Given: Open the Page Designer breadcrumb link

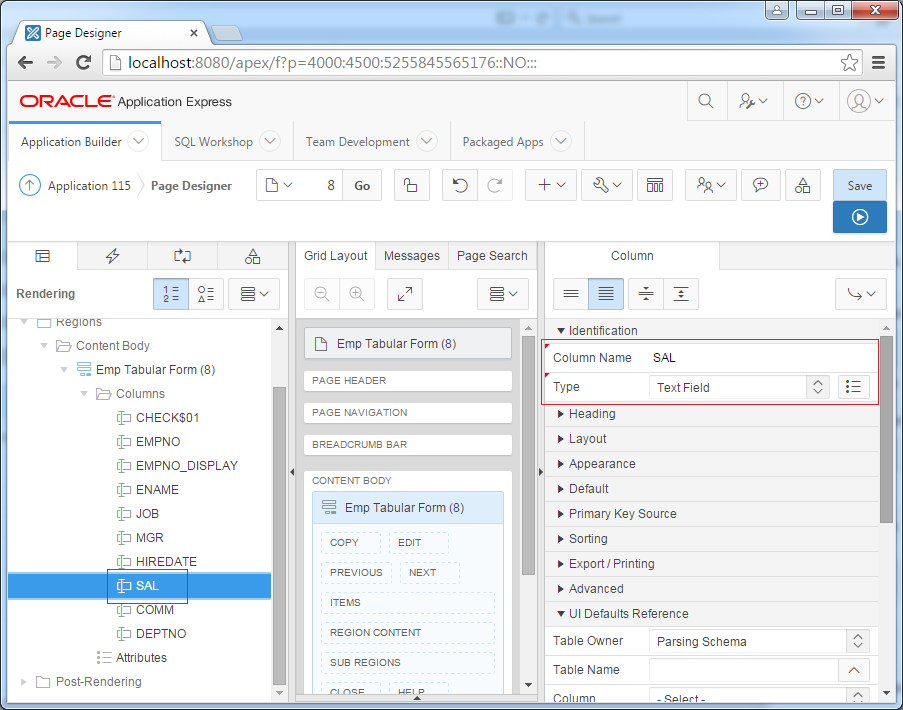Looking at the screenshot, I should tap(191, 186).
